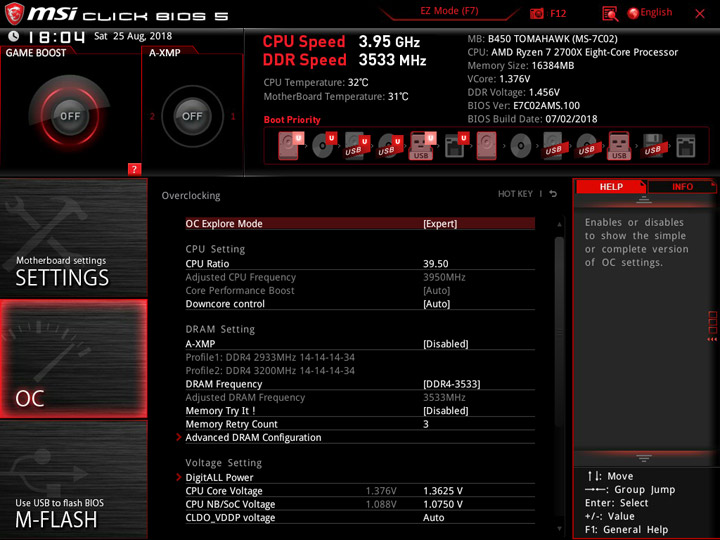This screenshot has width=720, height=540.
Task: Select the legacy USB key boot icon
Action: 619,146
